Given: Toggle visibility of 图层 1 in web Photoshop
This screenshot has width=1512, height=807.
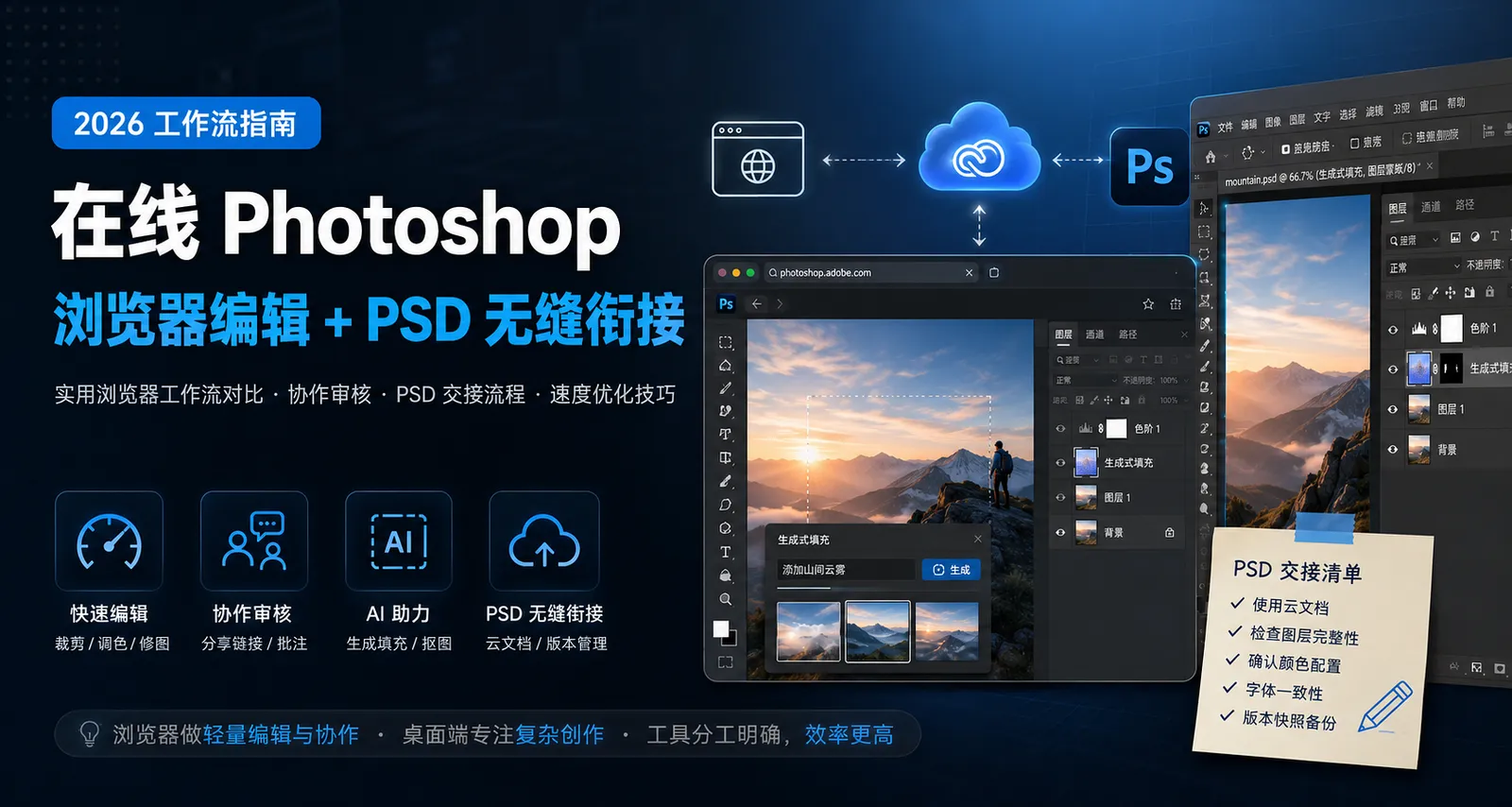Looking at the screenshot, I should point(1060,497).
